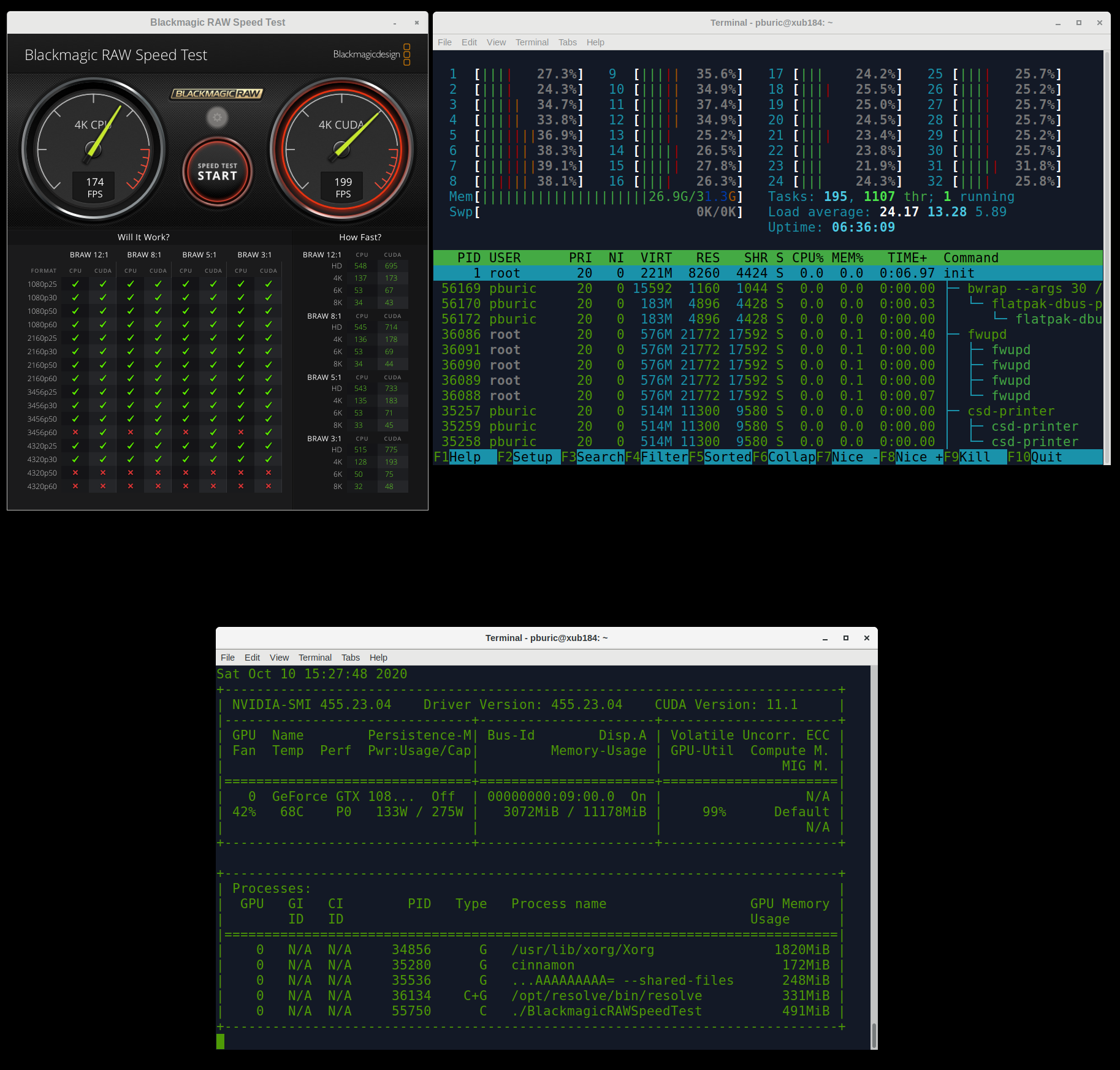This screenshot has height=1070, width=1120.
Task: Click the BRAW 12:1 HD CUDA 695 value
Action: tap(391, 266)
